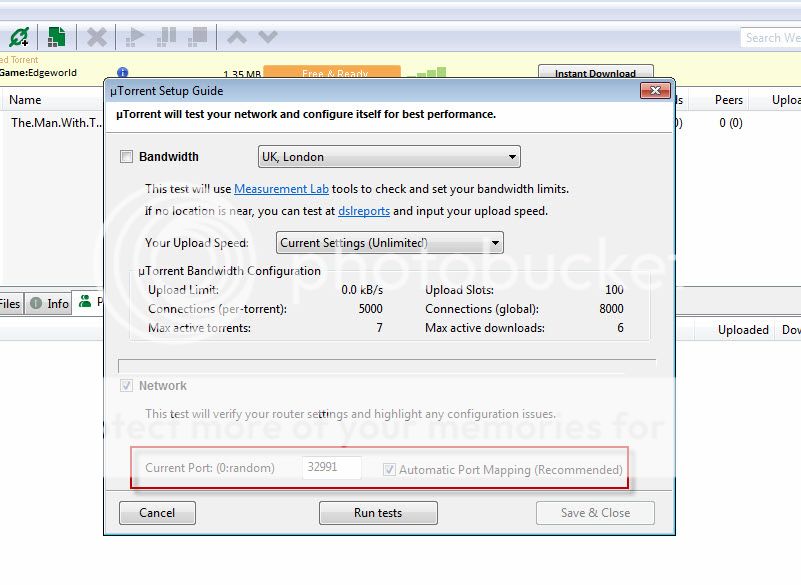Move the torrent down the queue
This screenshot has width=801, height=585.
268,37
